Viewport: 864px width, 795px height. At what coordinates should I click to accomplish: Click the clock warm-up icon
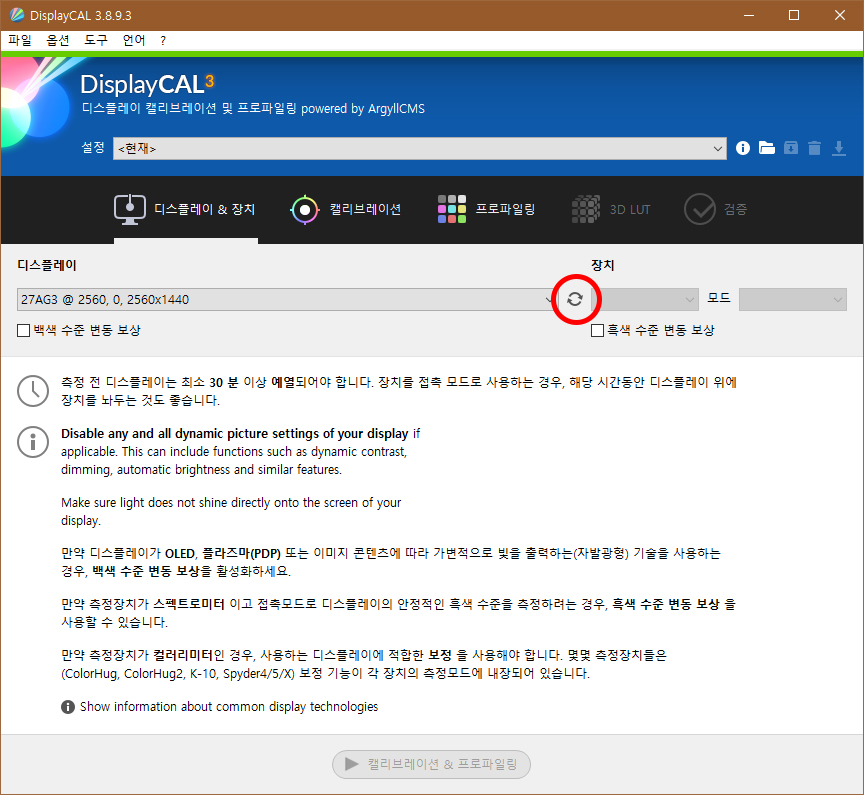click(33, 391)
